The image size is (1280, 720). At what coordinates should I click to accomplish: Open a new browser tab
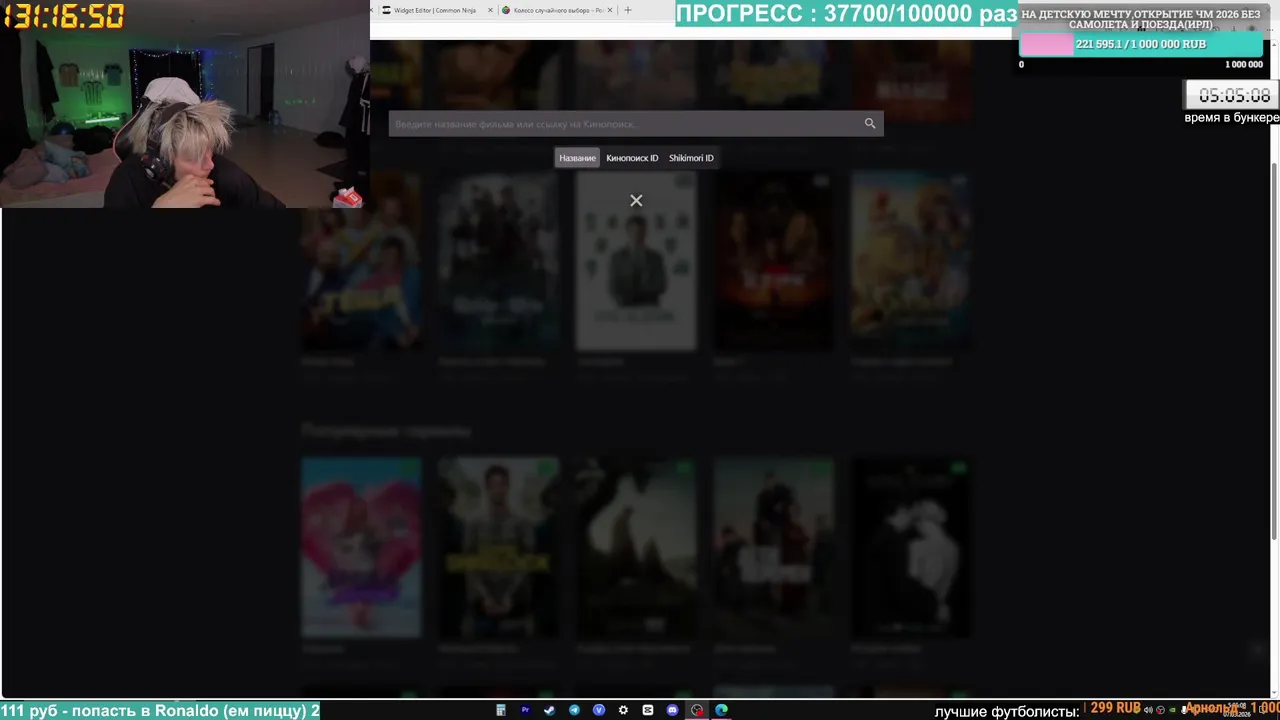coord(628,10)
